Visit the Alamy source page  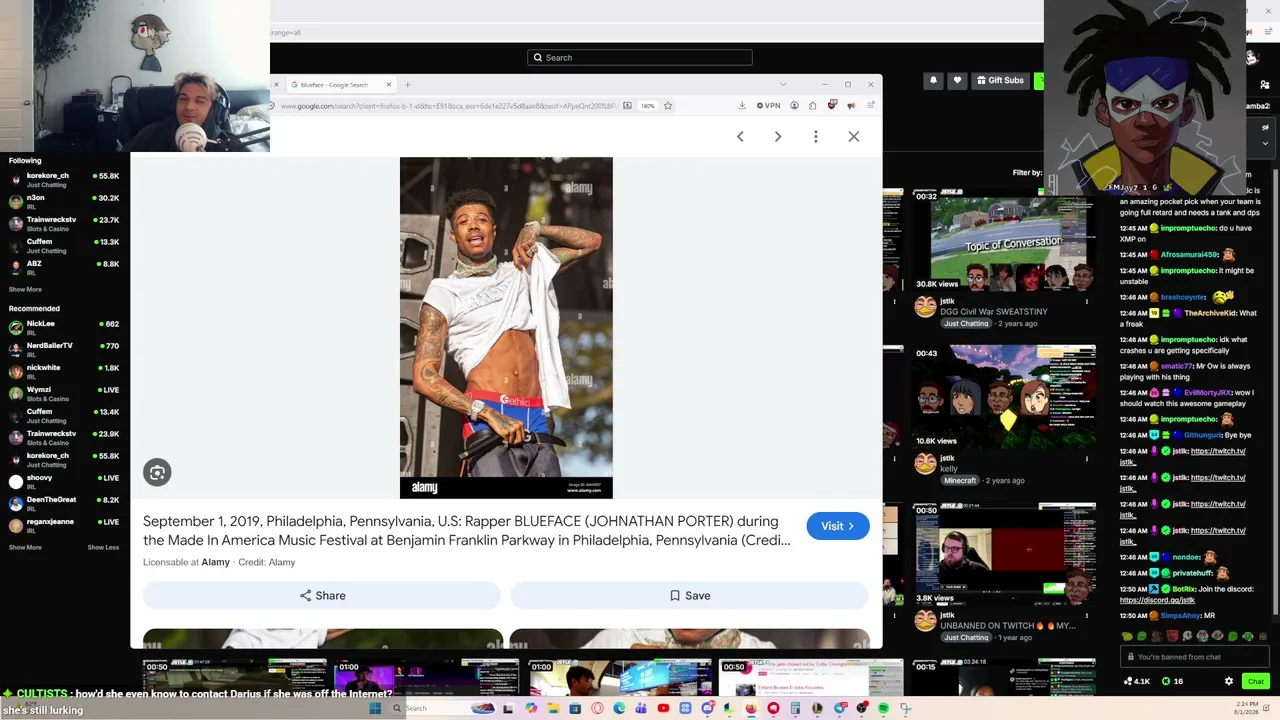(838, 526)
